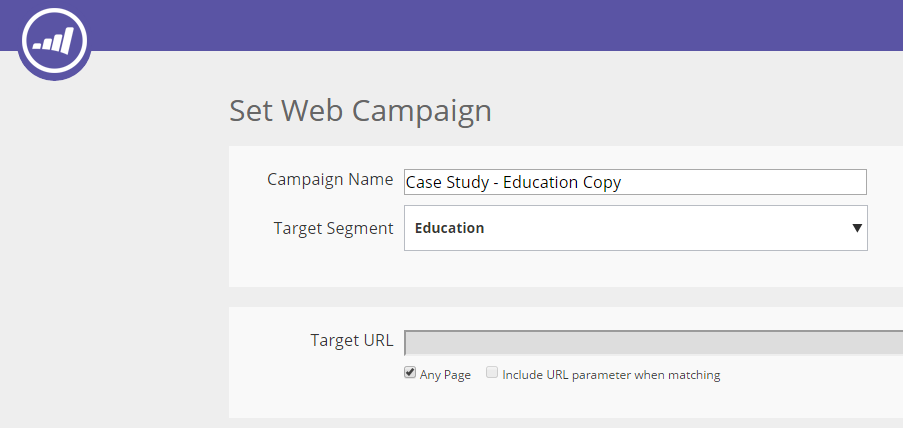Click the purple top header bar
Screen dimensions: 903x428
click(500, 25)
